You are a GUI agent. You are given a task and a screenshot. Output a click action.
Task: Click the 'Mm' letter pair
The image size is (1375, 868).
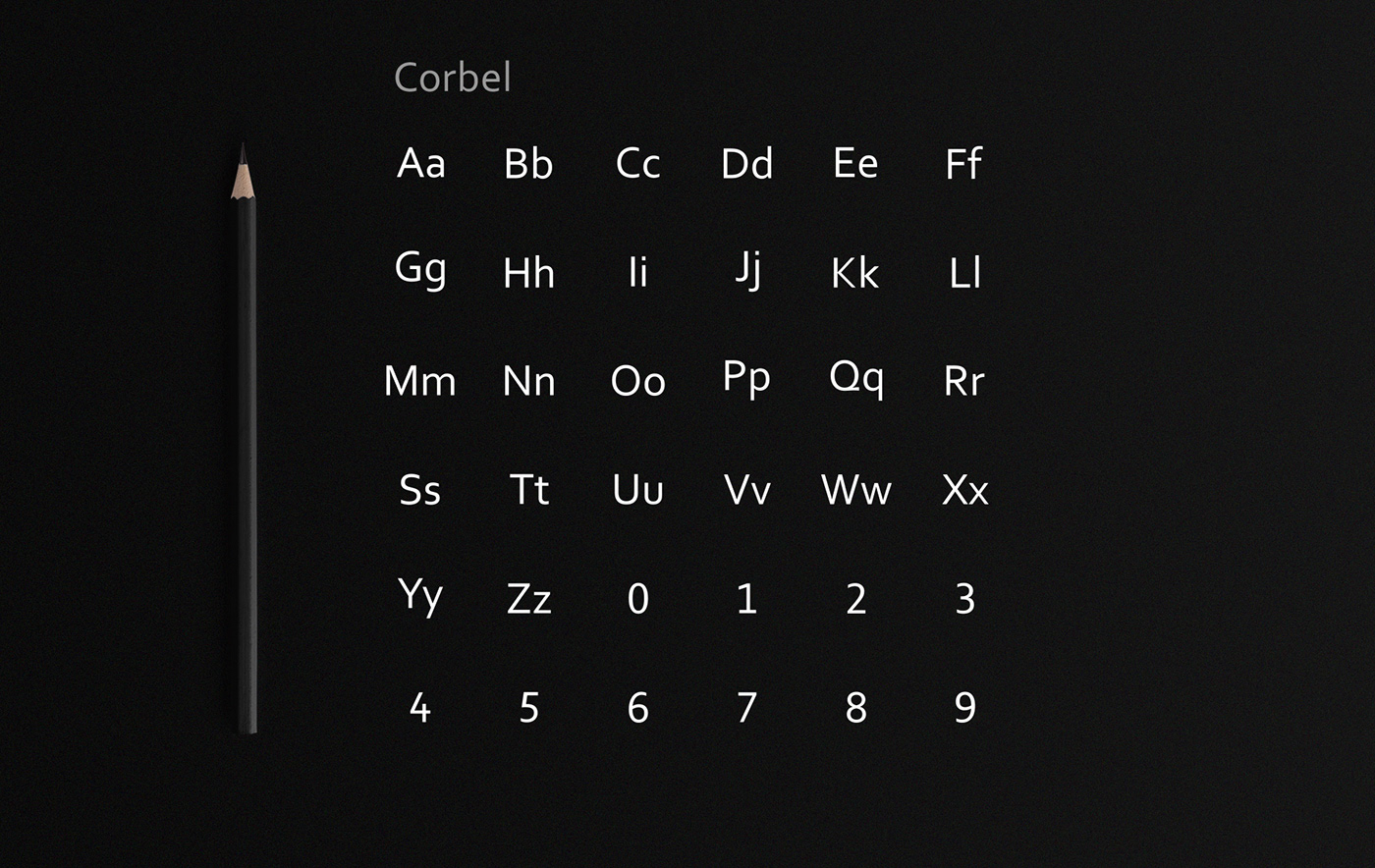click(420, 381)
